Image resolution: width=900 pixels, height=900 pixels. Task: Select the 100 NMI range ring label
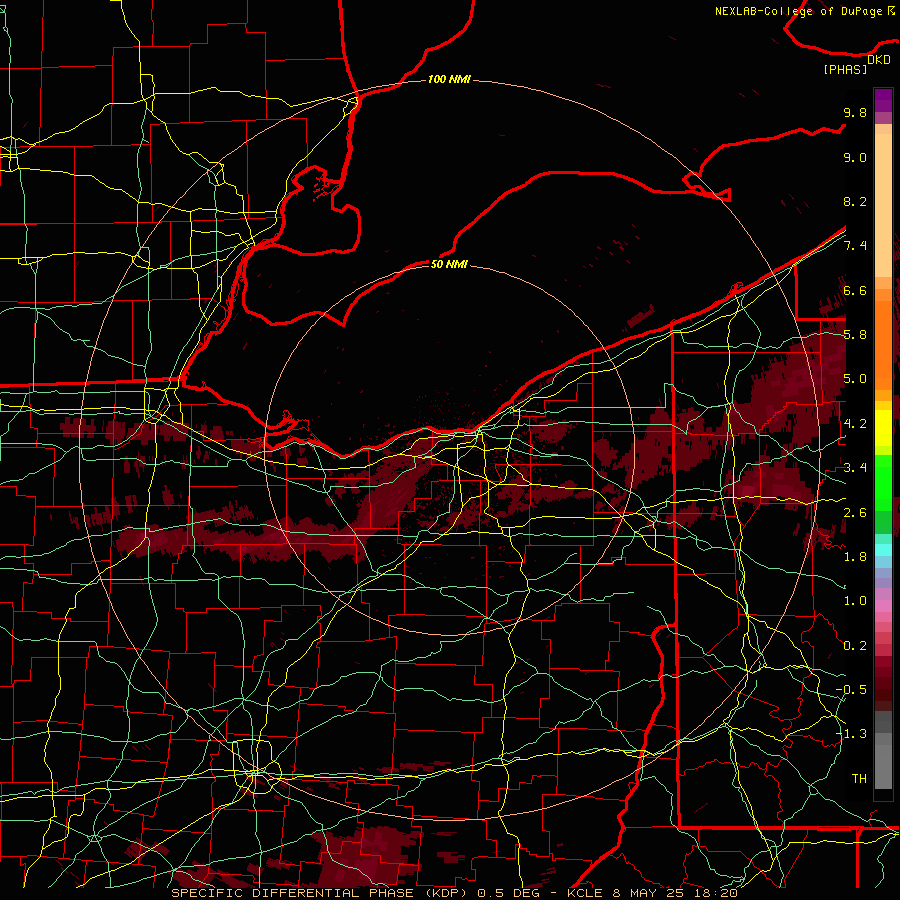click(449, 79)
